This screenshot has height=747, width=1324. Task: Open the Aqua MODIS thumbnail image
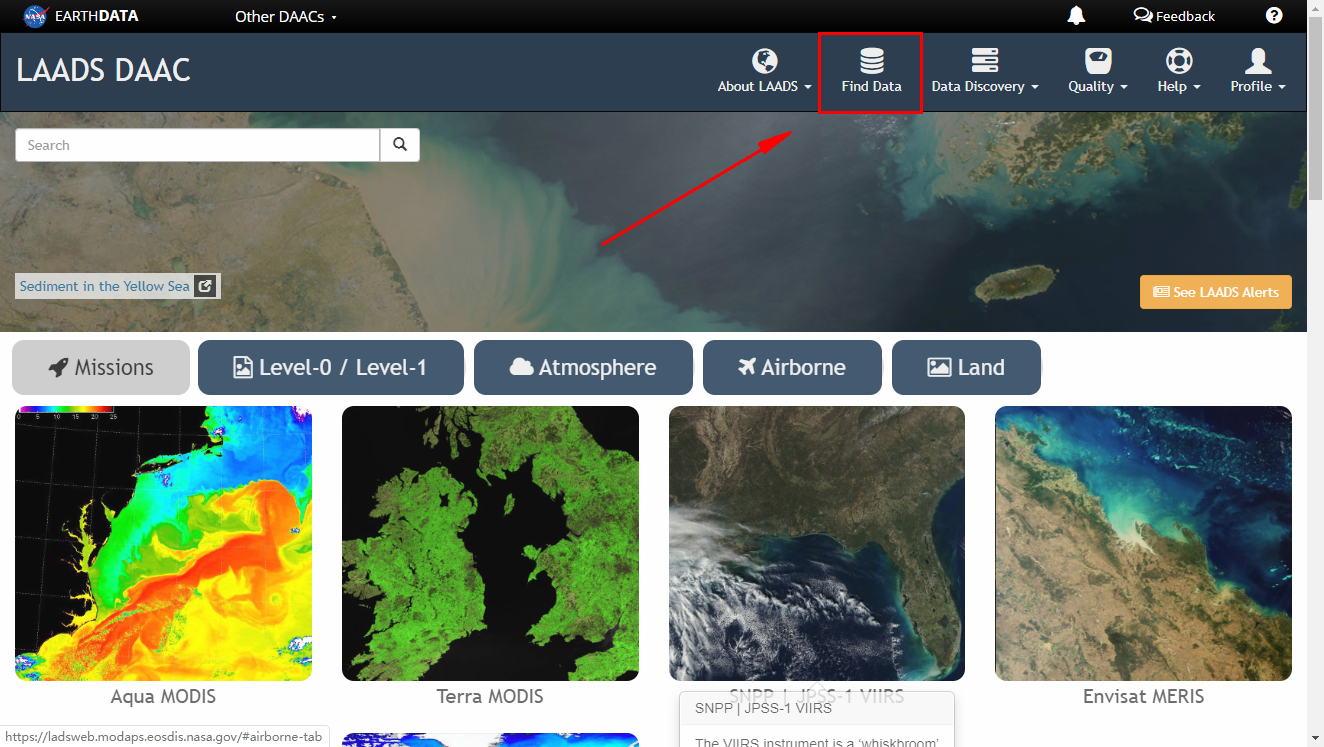163,543
